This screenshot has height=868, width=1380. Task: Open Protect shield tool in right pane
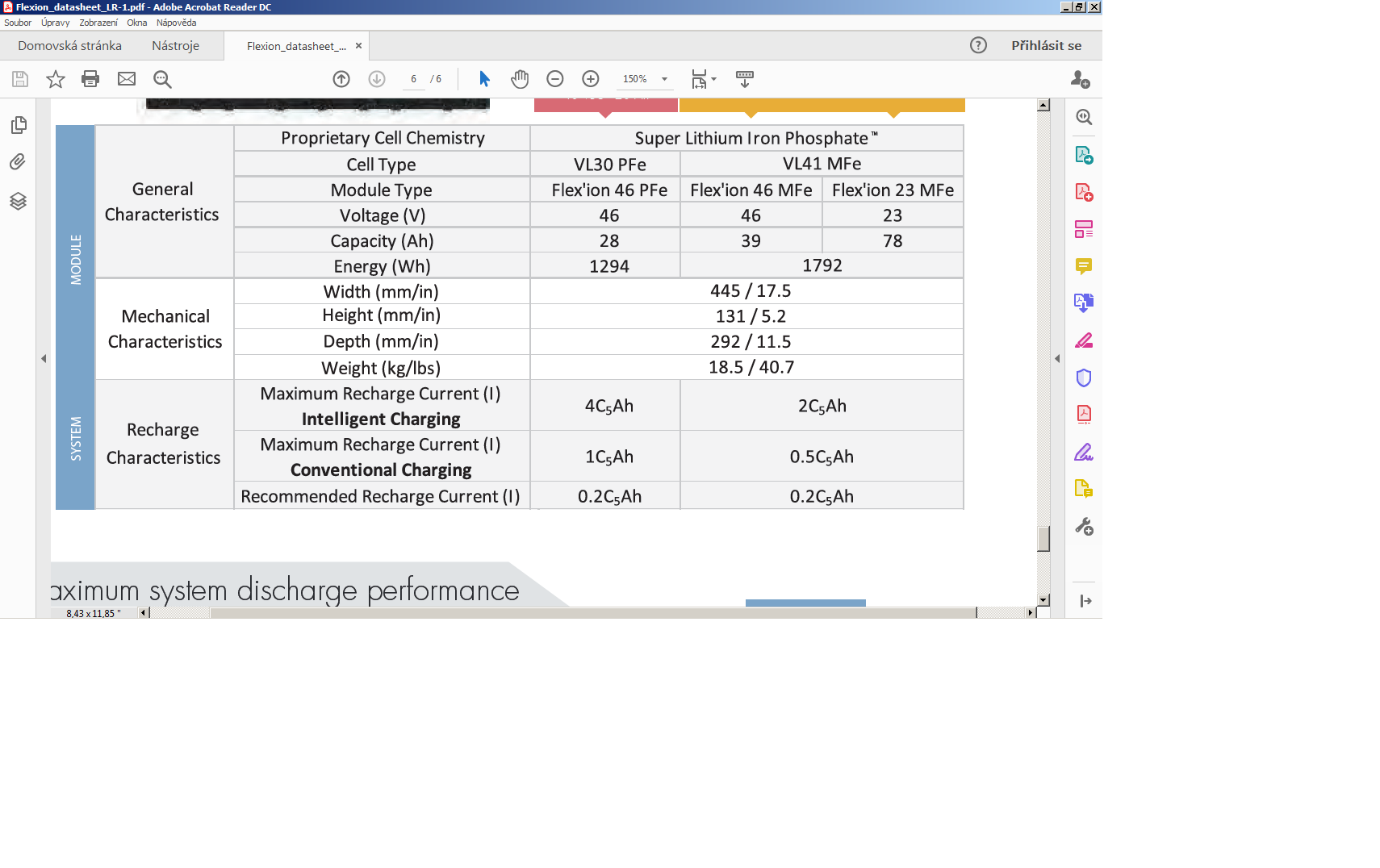pos(1084,378)
